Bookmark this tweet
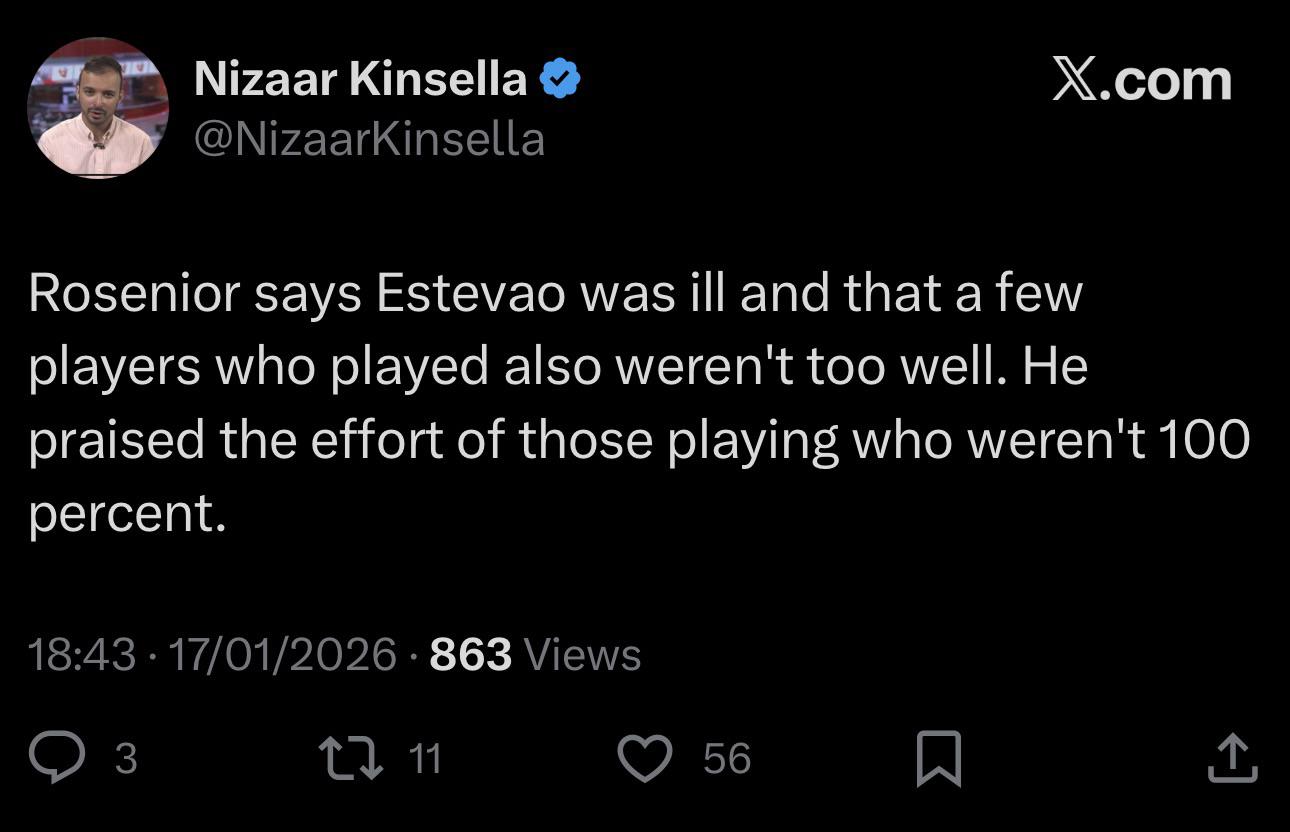This screenshot has height=832, width=1290. 939,758
